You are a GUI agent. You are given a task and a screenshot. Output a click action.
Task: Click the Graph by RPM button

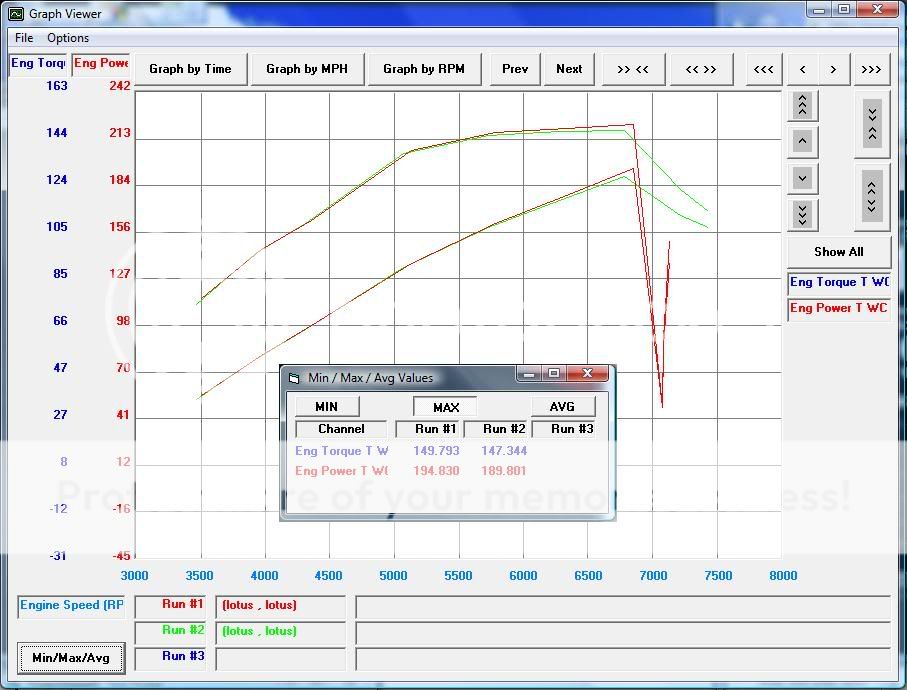424,69
